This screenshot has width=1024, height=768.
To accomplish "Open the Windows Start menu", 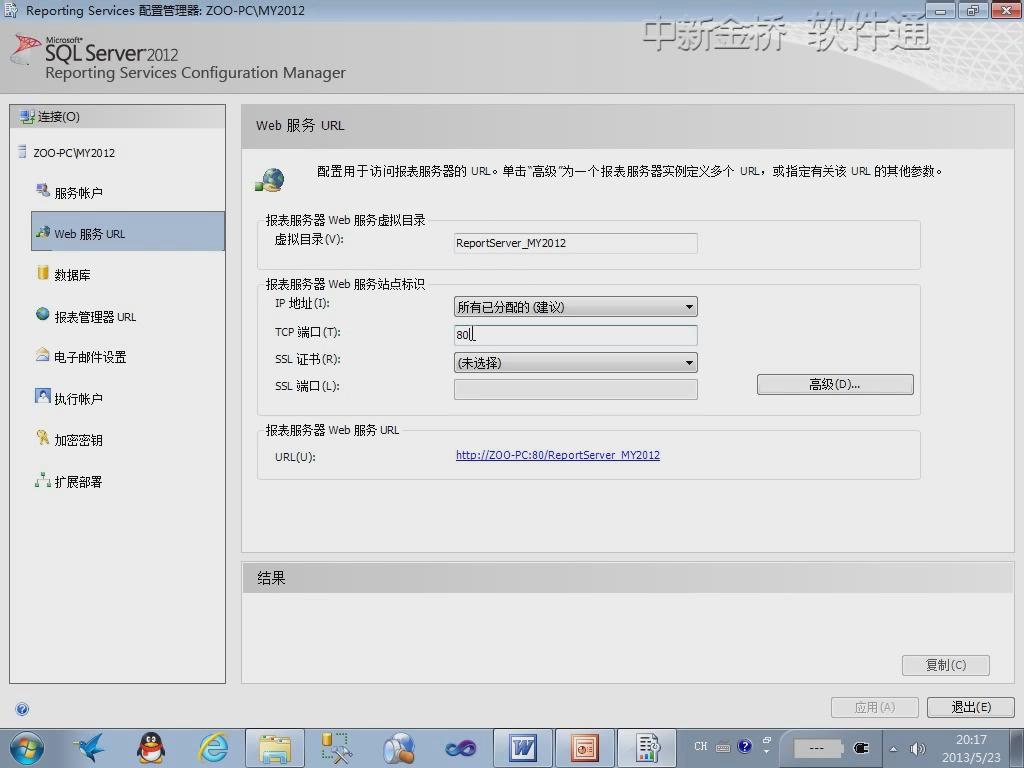I will click(x=27, y=748).
